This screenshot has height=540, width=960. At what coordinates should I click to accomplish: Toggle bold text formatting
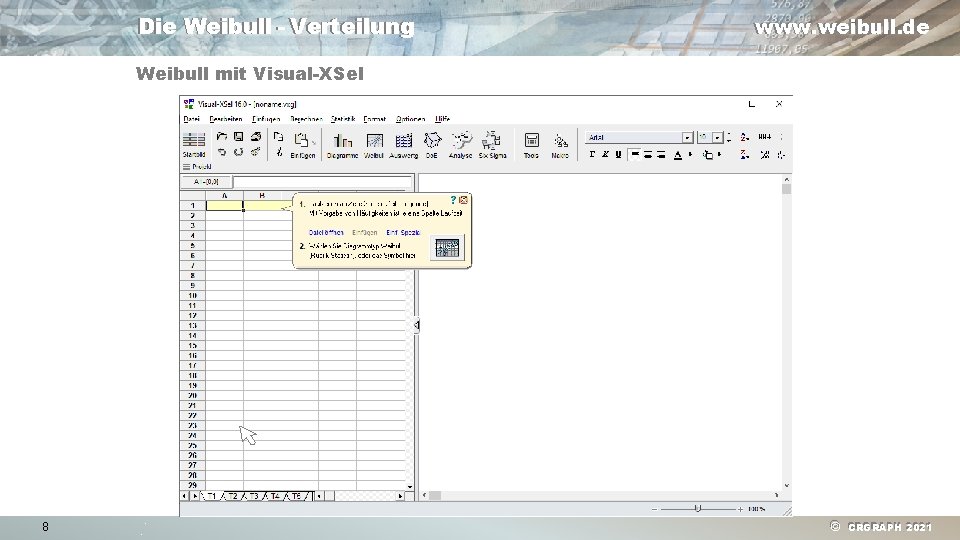click(592, 155)
